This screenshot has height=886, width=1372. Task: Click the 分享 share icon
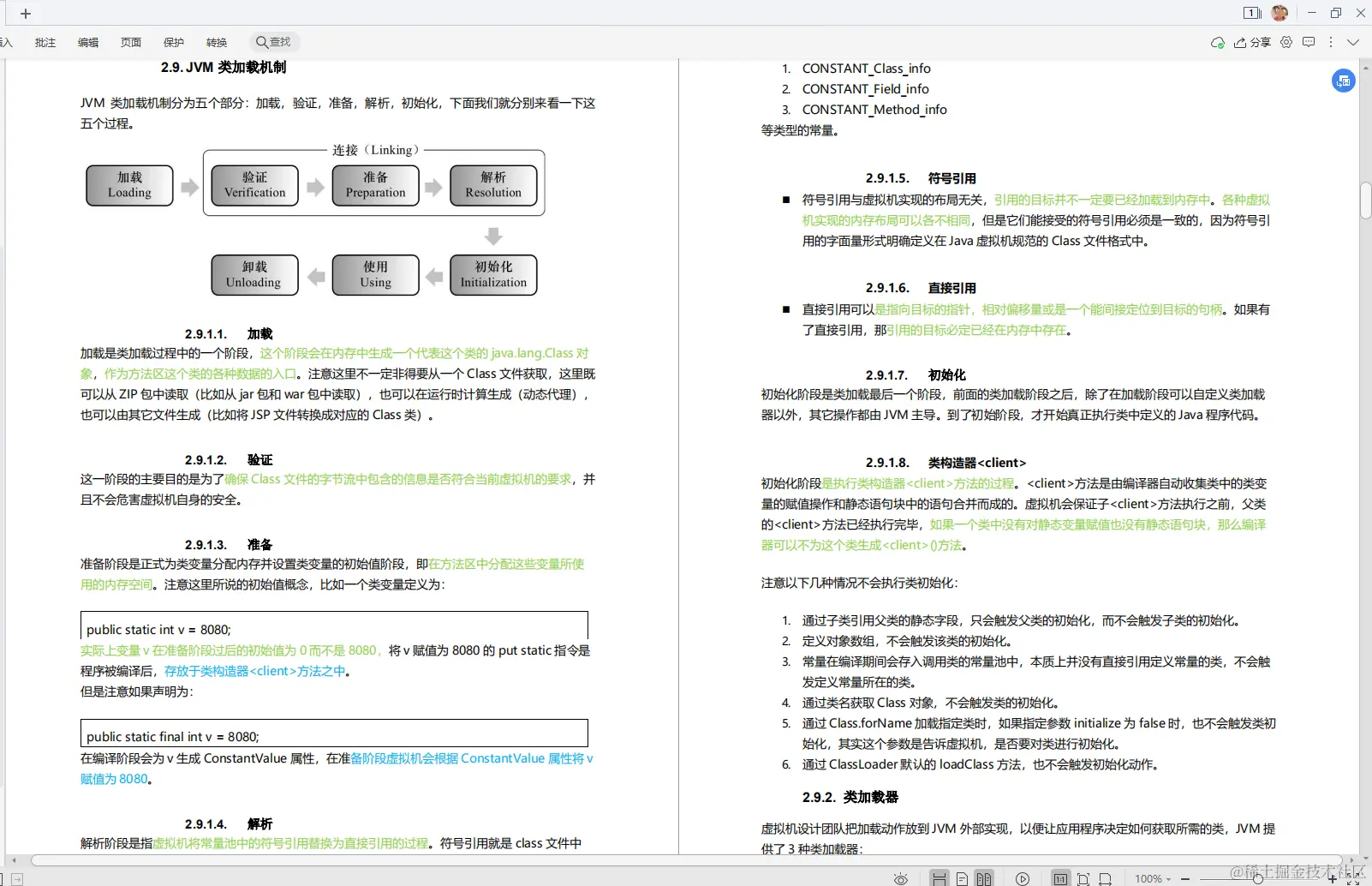tap(1253, 42)
